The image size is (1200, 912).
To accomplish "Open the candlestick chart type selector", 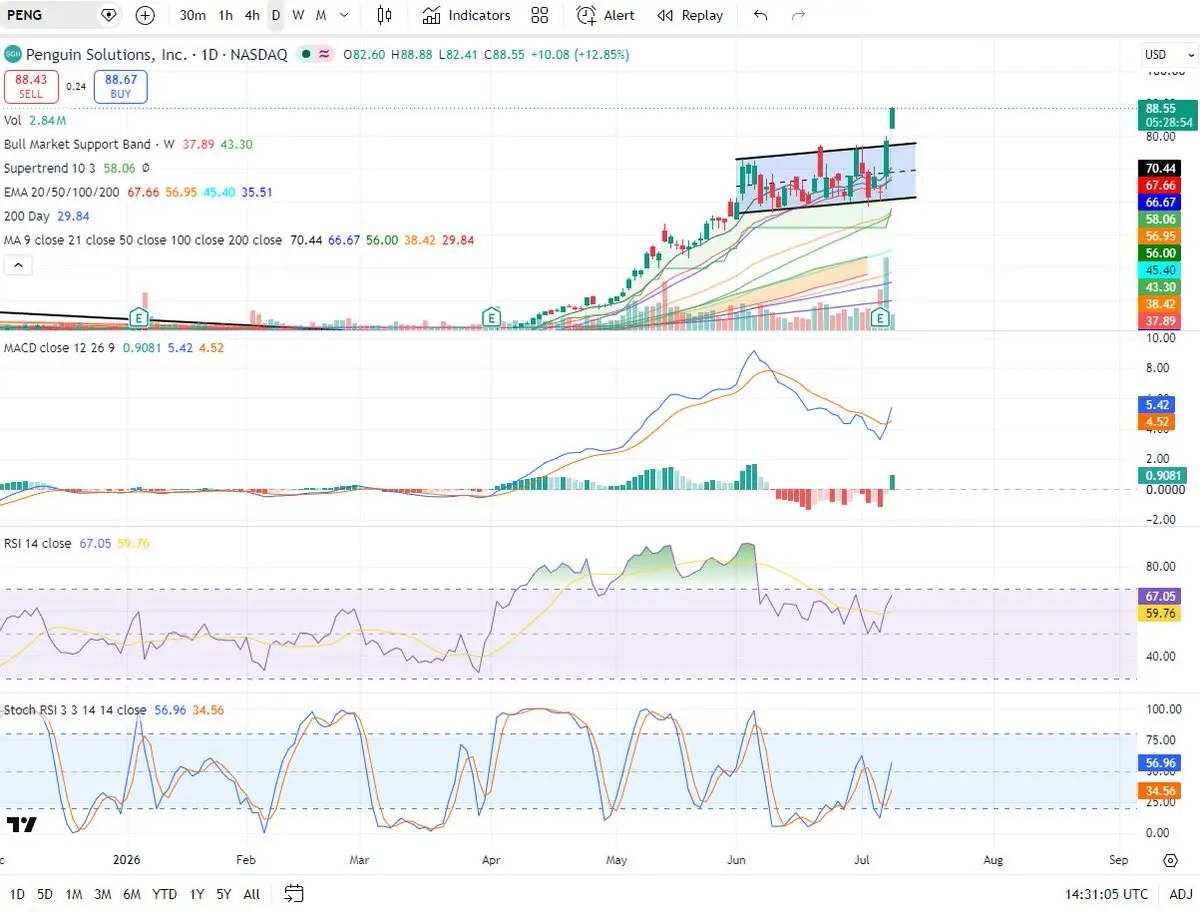I will pos(384,15).
